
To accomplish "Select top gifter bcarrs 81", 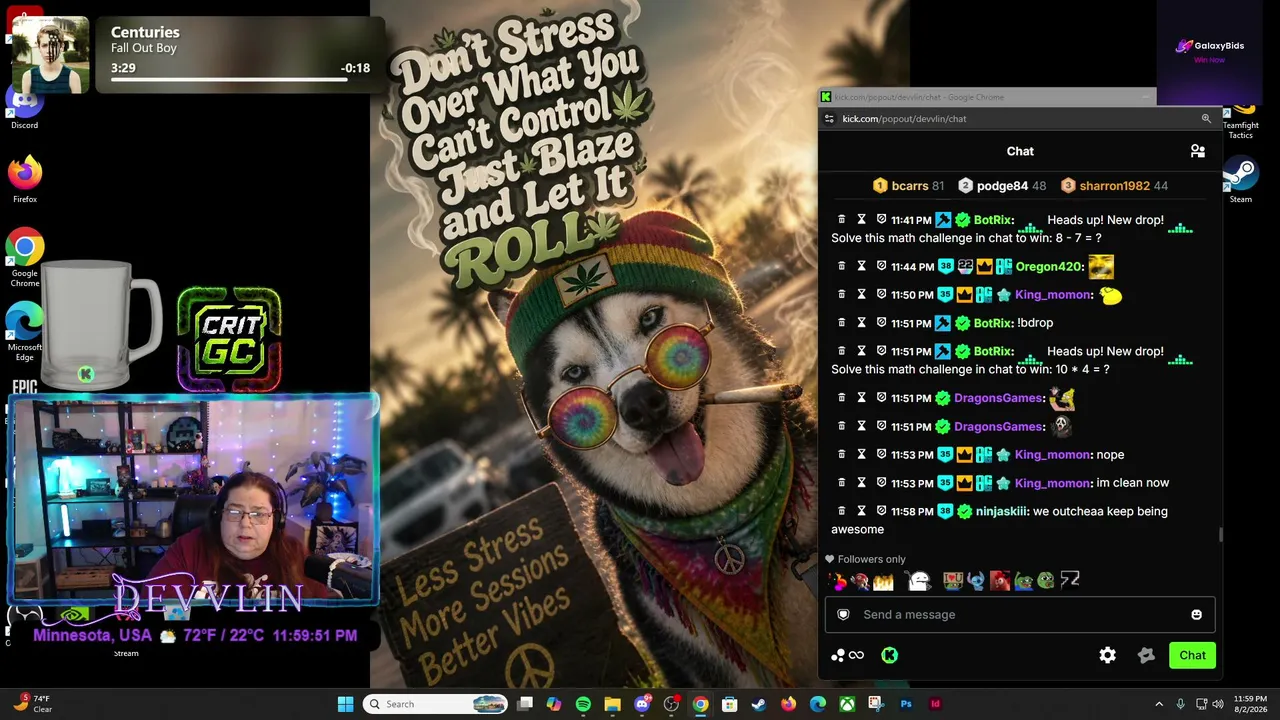I will [x=908, y=186].
